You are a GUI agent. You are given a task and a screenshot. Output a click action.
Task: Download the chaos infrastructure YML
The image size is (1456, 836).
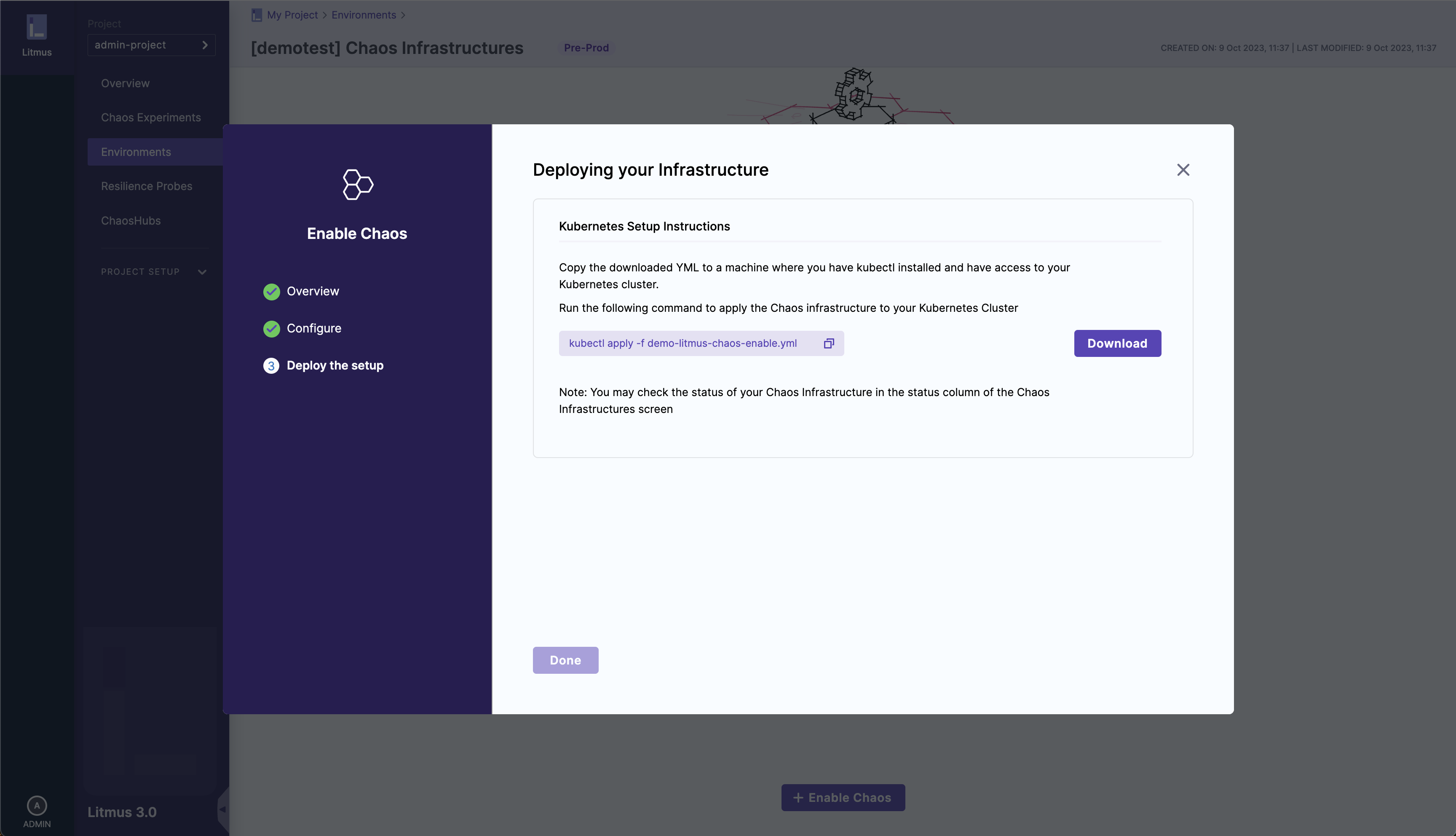pos(1117,343)
